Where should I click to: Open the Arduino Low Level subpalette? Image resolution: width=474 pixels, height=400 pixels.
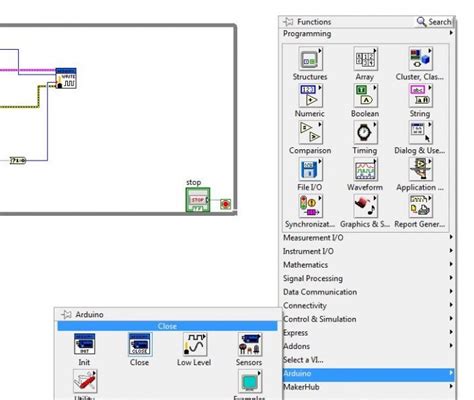[195, 344]
